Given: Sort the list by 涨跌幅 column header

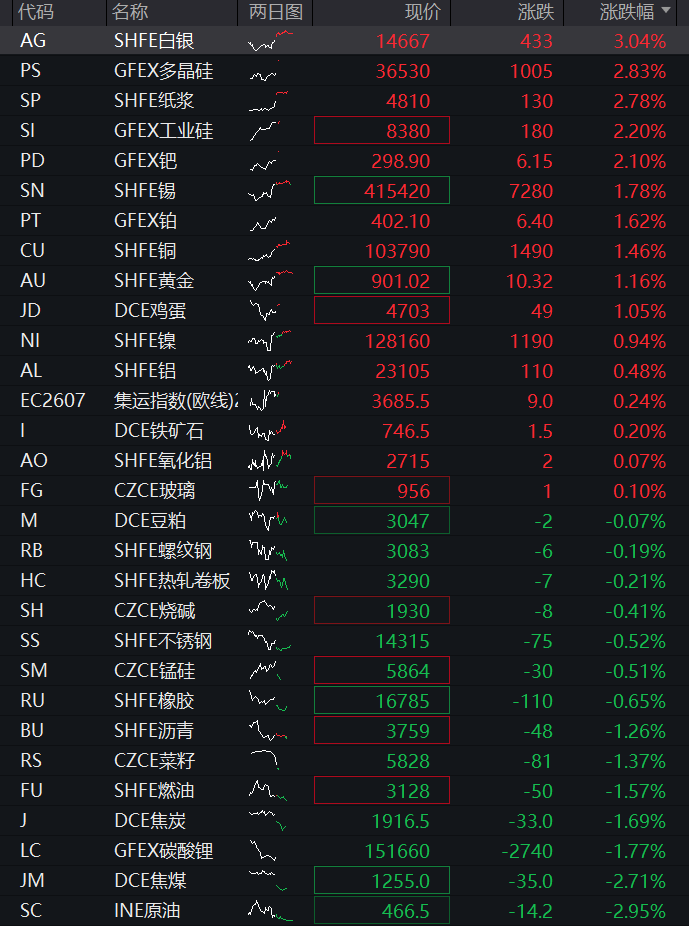Looking at the screenshot, I should (x=627, y=12).
